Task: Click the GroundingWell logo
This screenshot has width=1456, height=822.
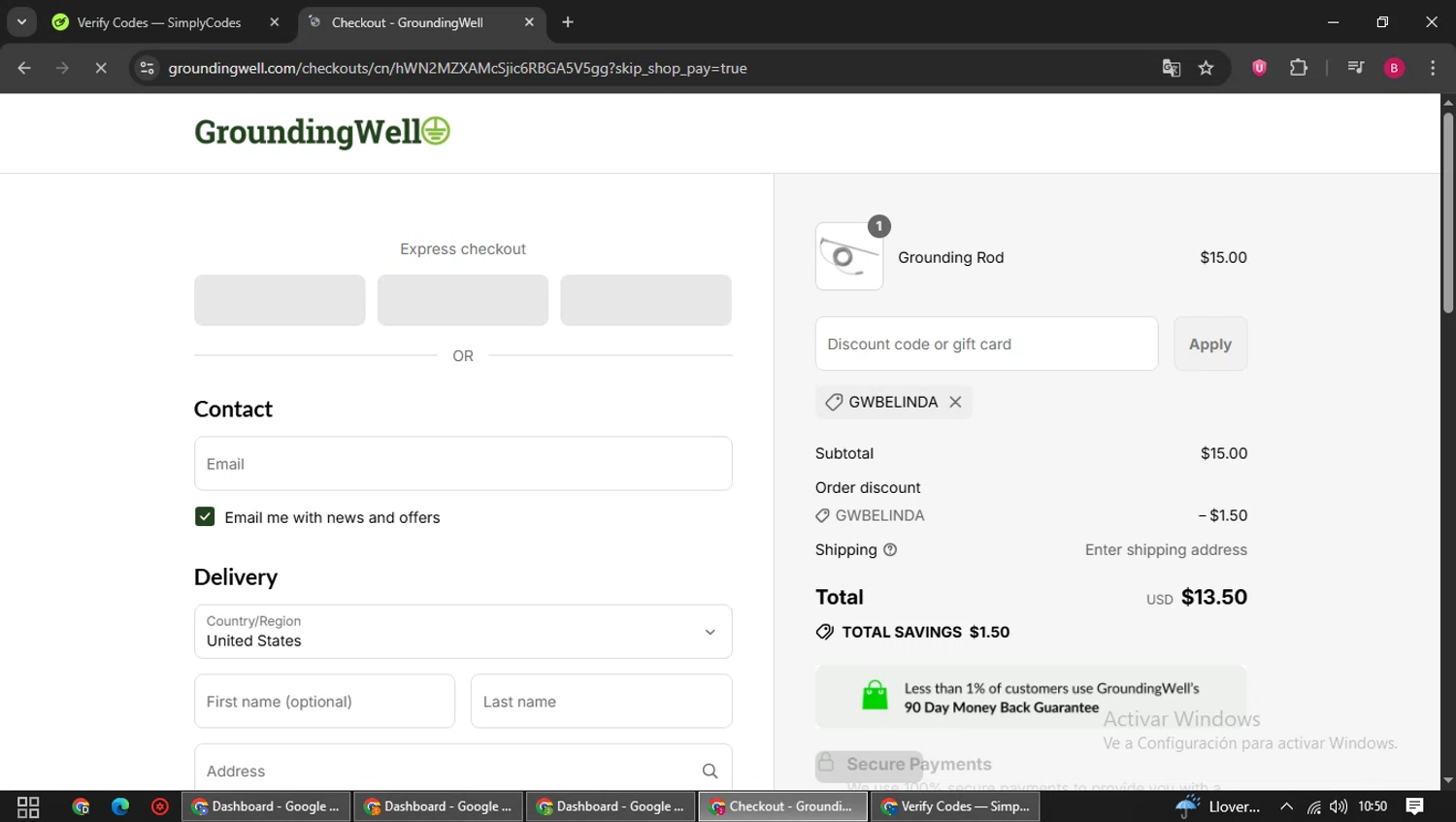Action: click(322, 131)
